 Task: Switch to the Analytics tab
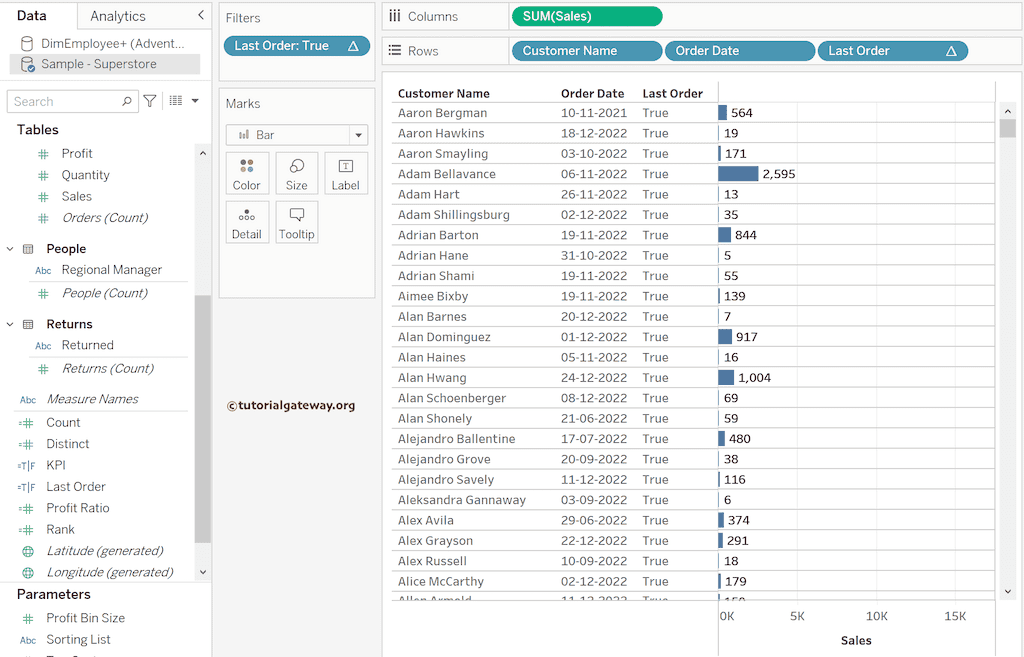[x=118, y=16]
